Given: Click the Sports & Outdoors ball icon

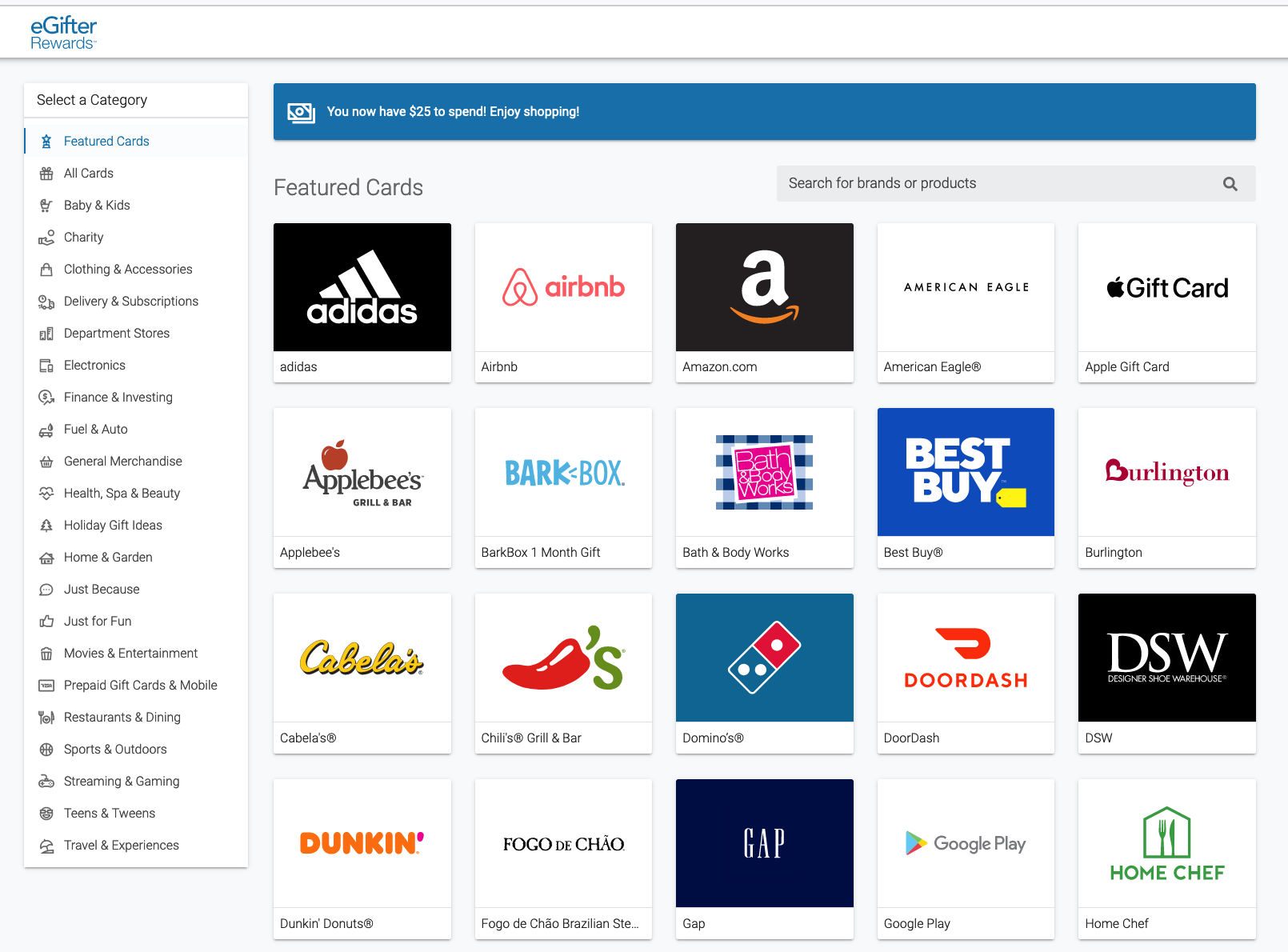Looking at the screenshot, I should click(x=46, y=750).
